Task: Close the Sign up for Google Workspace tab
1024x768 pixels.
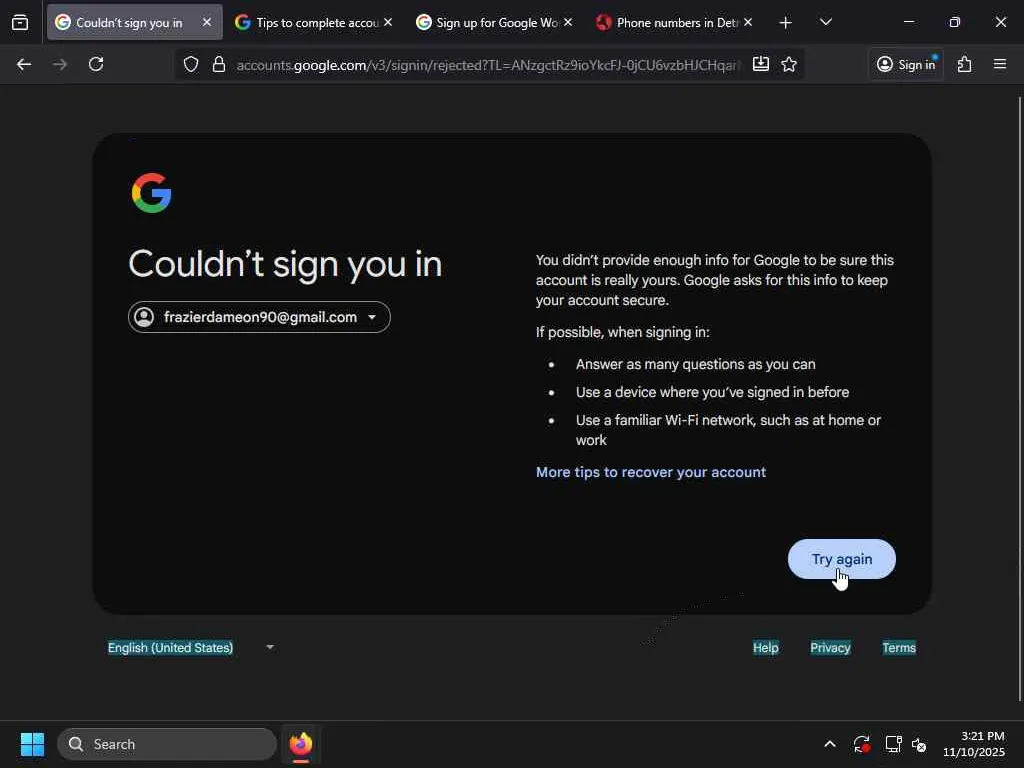Action: [x=568, y=22]
